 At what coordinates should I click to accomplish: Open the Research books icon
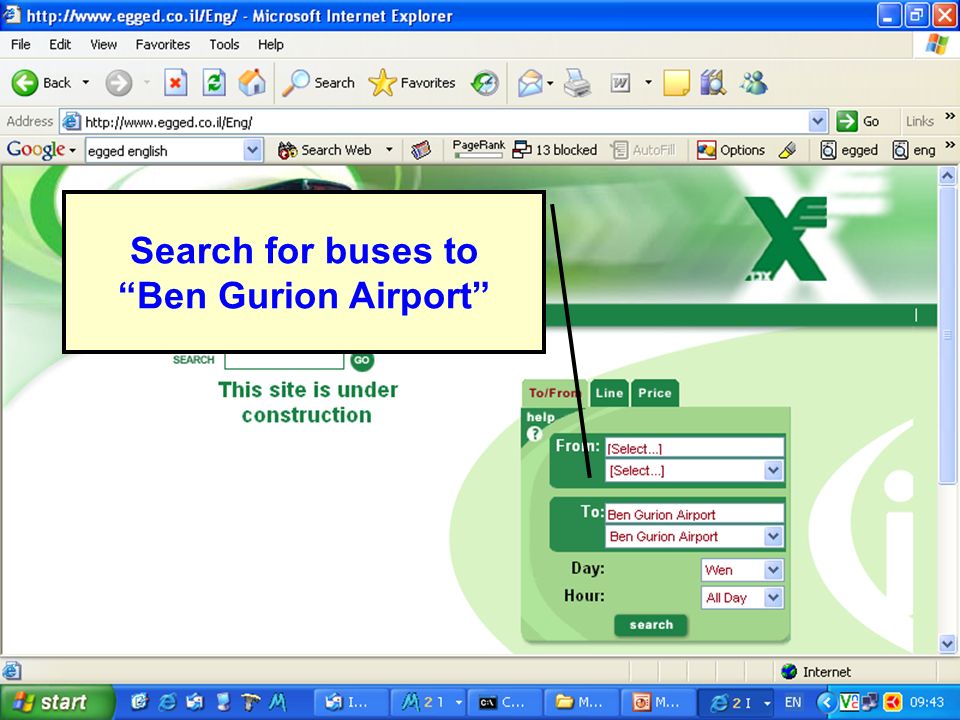(713, 83)
